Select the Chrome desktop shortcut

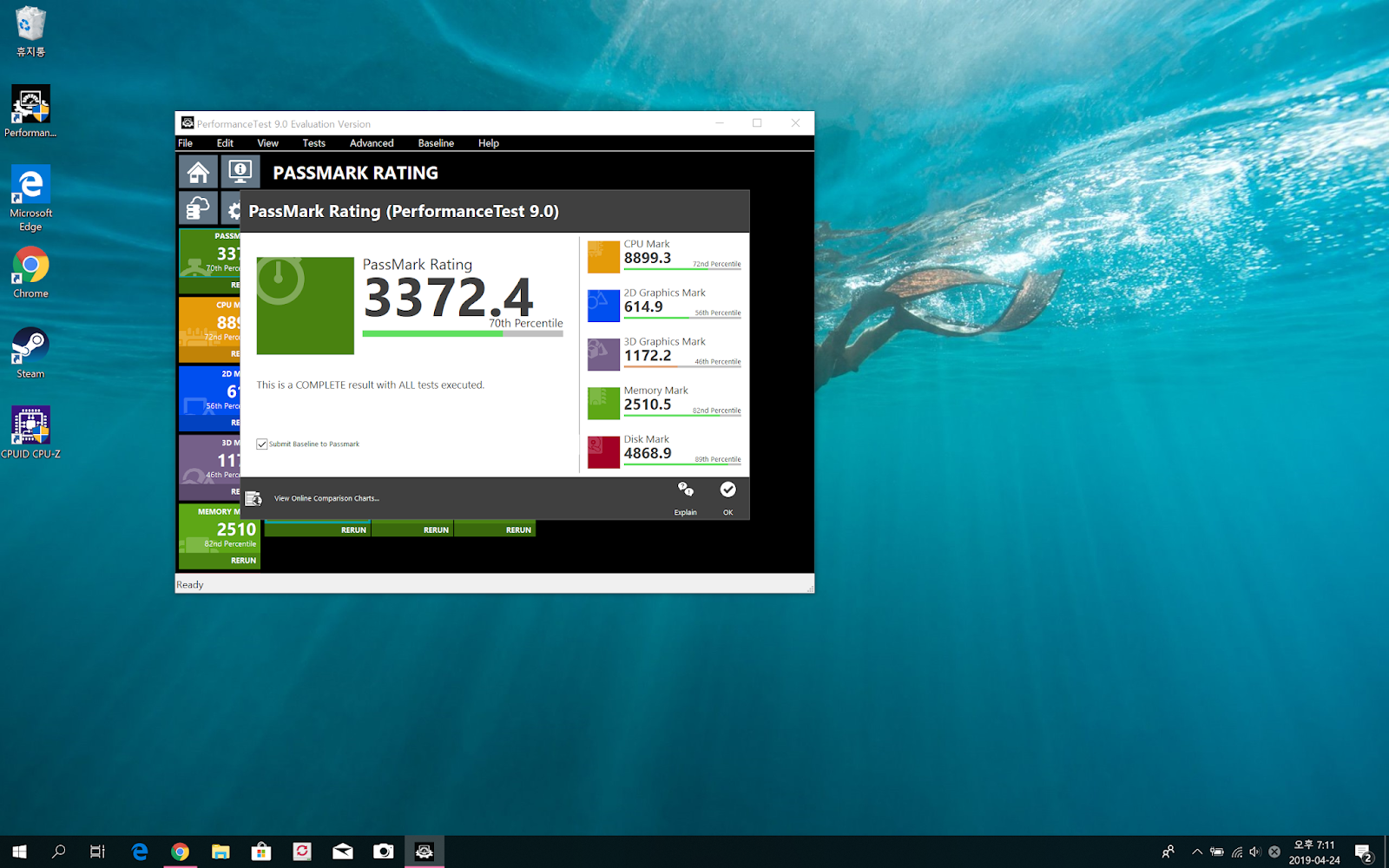[30, 273]
